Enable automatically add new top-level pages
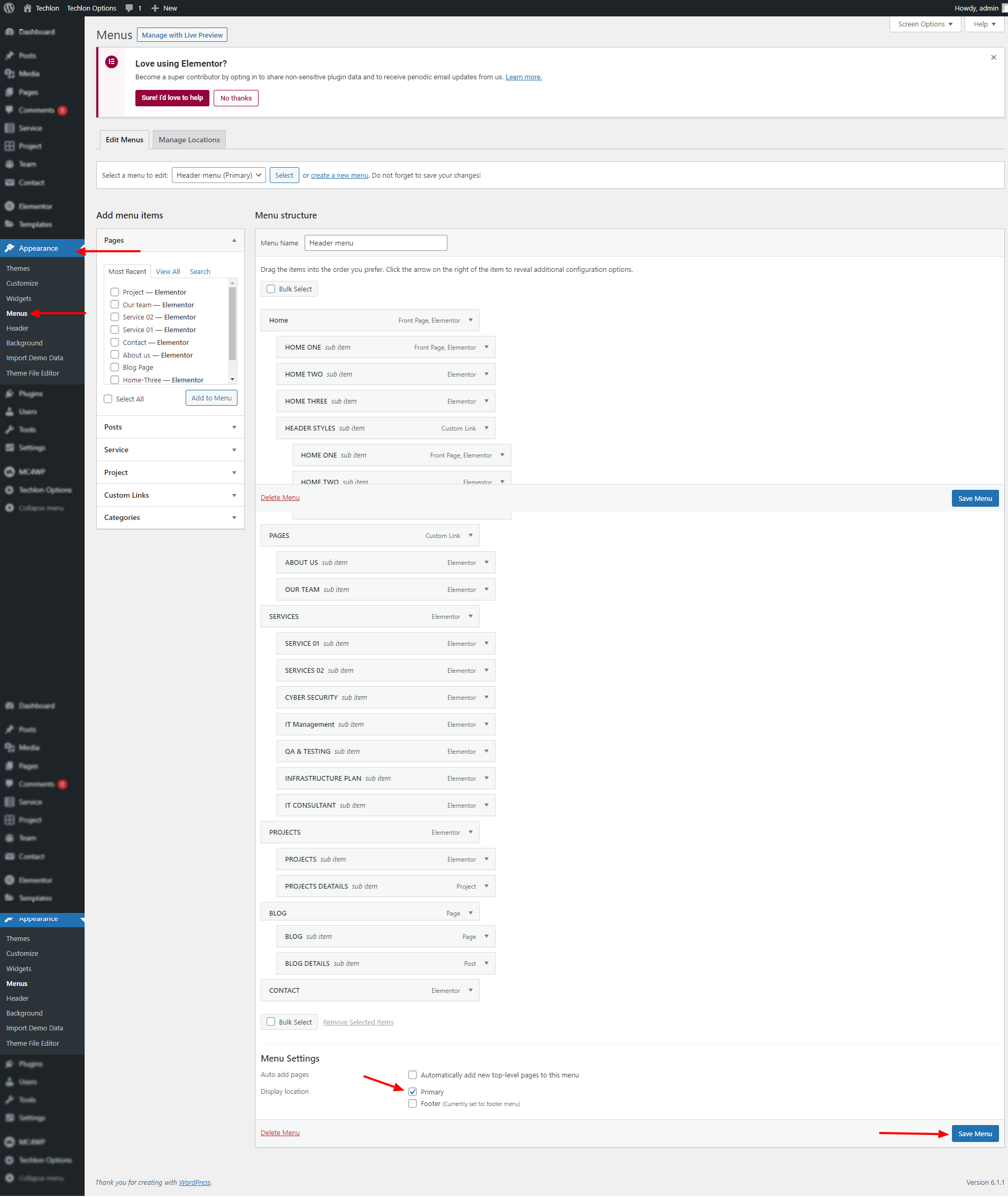 click(x=413, y=1075)
